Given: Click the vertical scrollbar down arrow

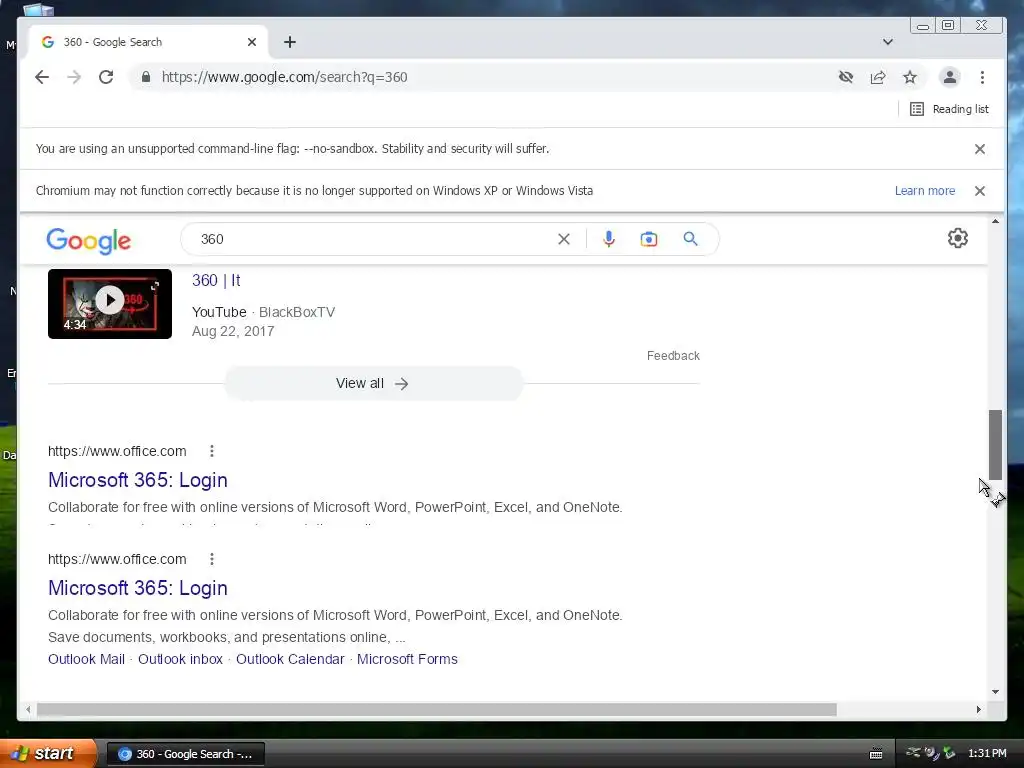Looking at the screenshot, I should point(995,692).
